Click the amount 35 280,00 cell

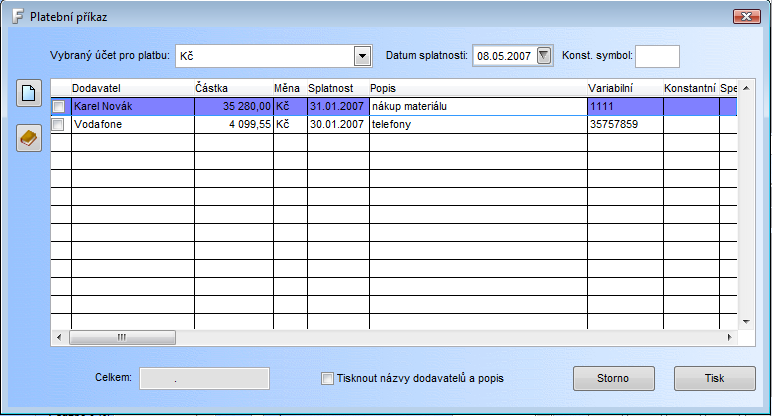pos(234,106)
